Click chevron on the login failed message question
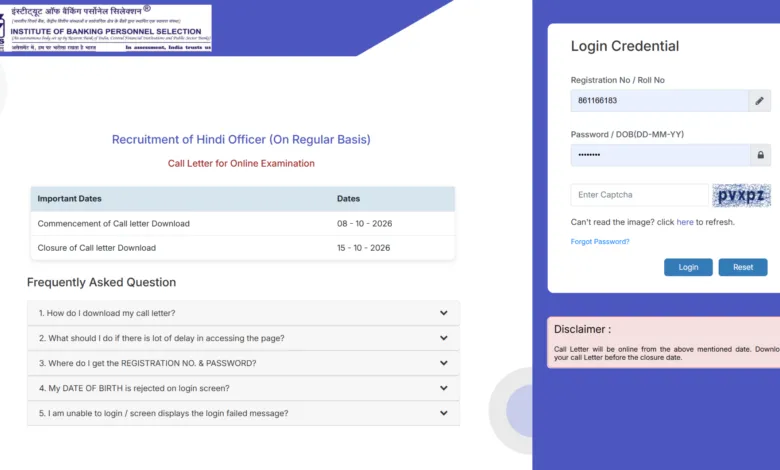This screenshot has height=470, width=780. (x=443, y=413)
